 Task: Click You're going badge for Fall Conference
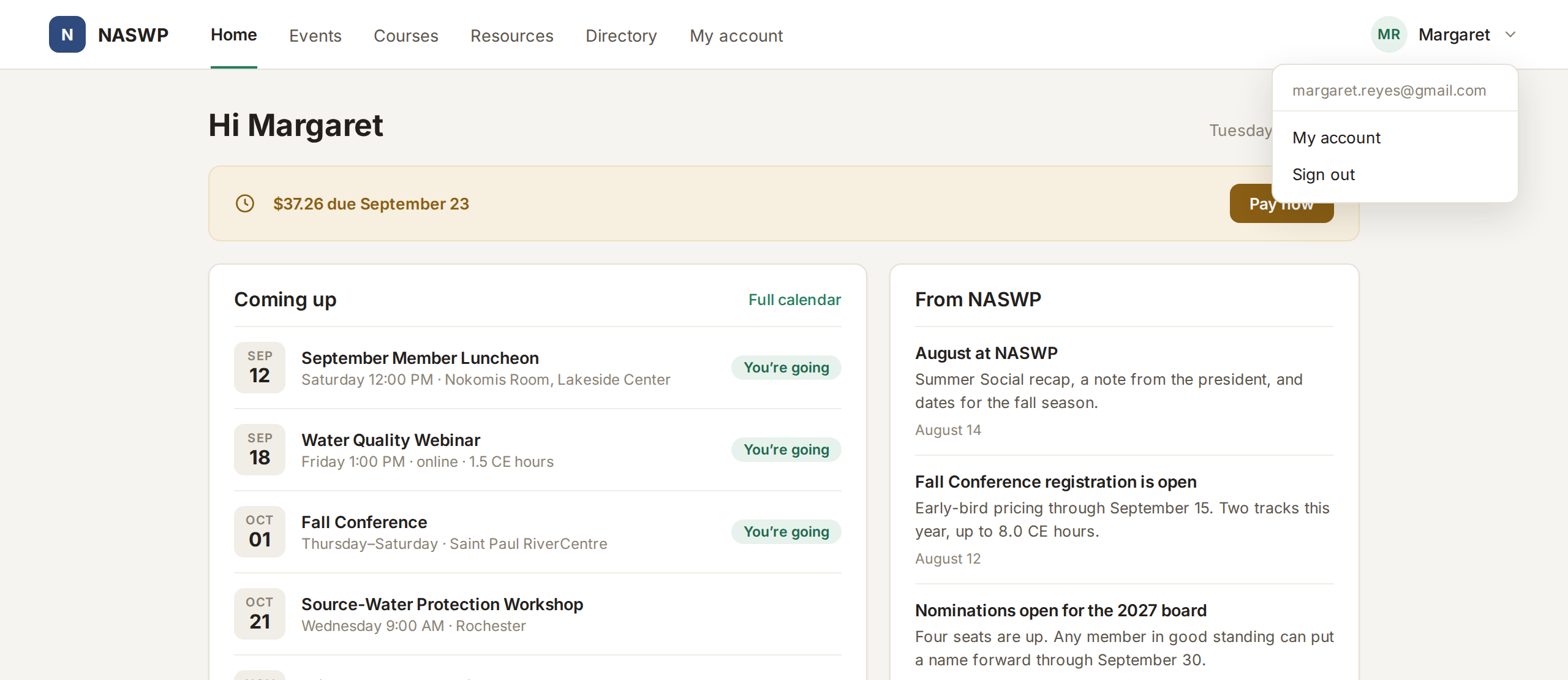point(786,532)
